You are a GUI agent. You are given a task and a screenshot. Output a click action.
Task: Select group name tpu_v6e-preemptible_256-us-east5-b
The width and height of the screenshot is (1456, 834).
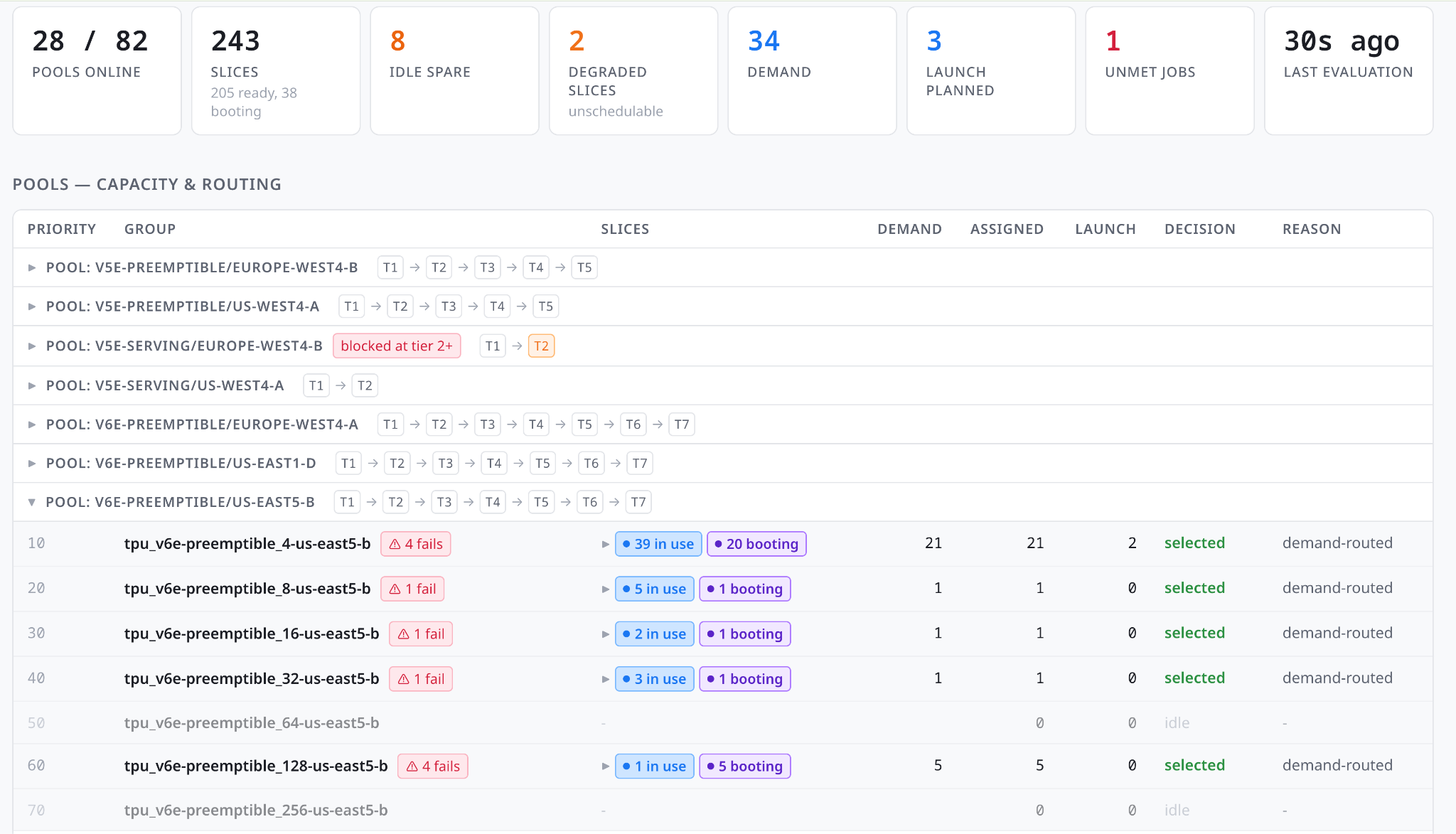click(256, 811)
